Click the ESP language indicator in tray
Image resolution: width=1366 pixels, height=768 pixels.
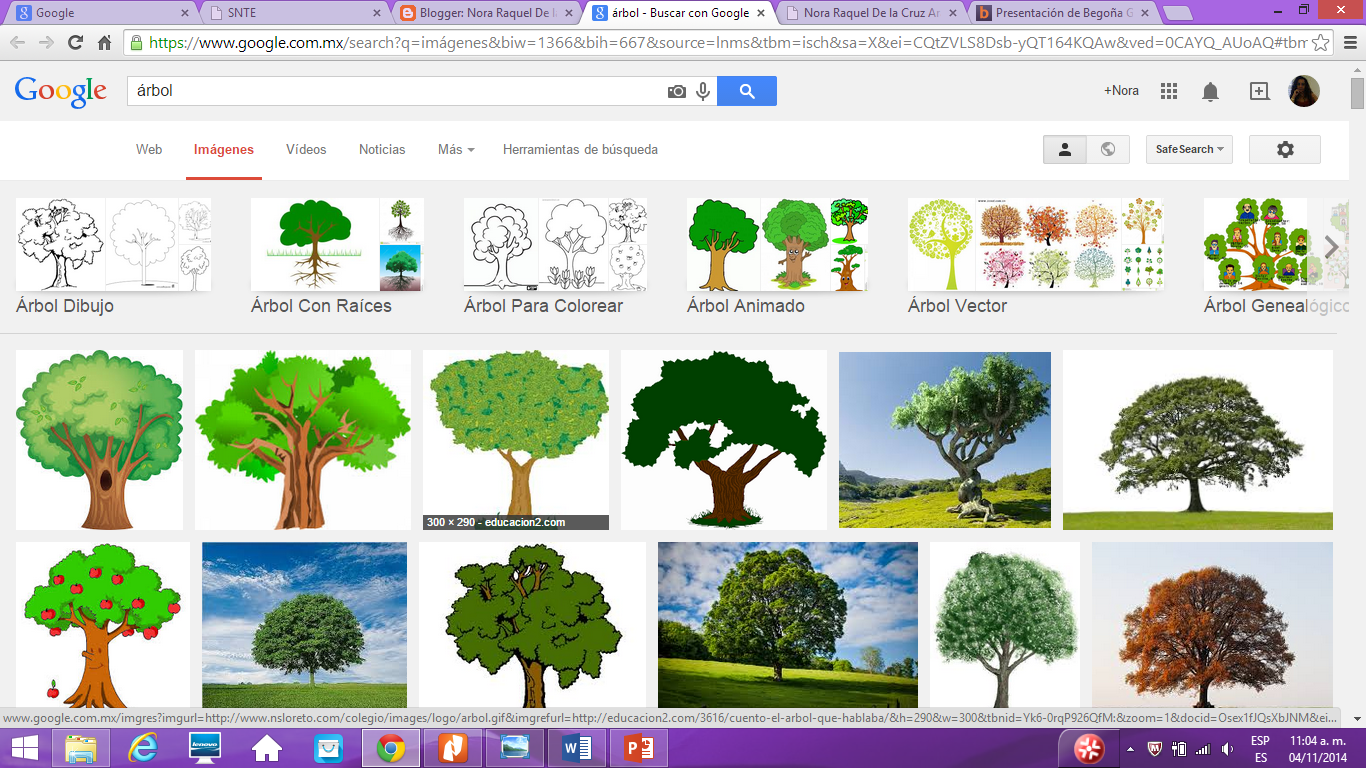tap(1261, 741)
